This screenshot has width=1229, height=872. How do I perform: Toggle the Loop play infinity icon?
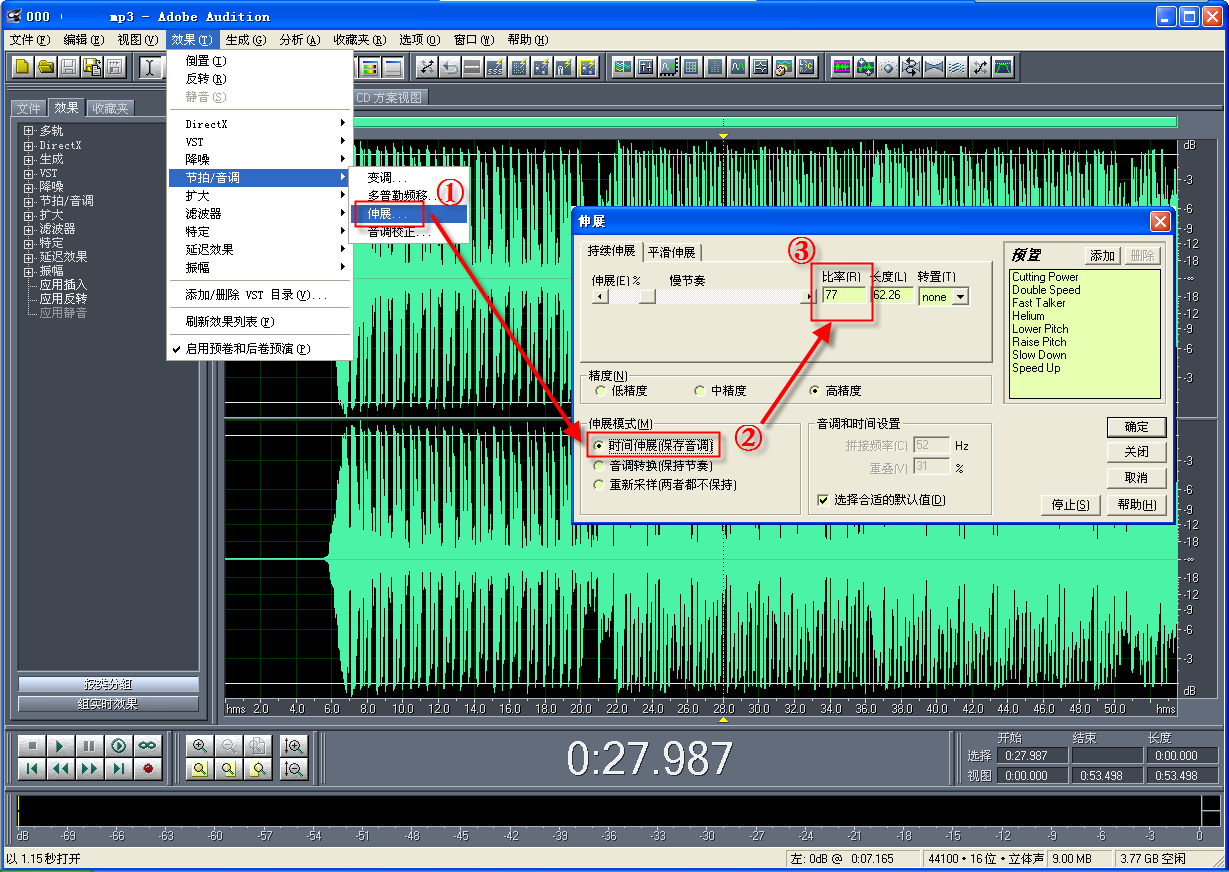[x=147, y=746]
